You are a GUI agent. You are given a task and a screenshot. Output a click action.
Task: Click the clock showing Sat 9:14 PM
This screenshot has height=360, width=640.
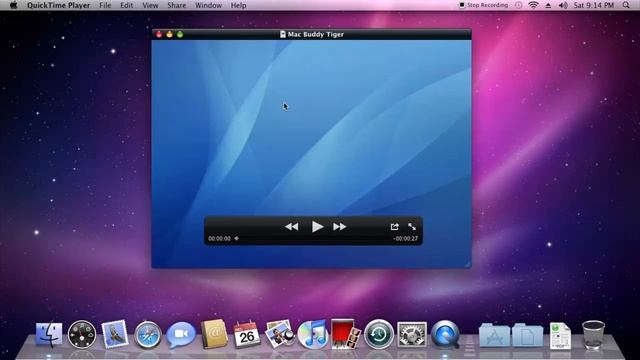point(594,5)
